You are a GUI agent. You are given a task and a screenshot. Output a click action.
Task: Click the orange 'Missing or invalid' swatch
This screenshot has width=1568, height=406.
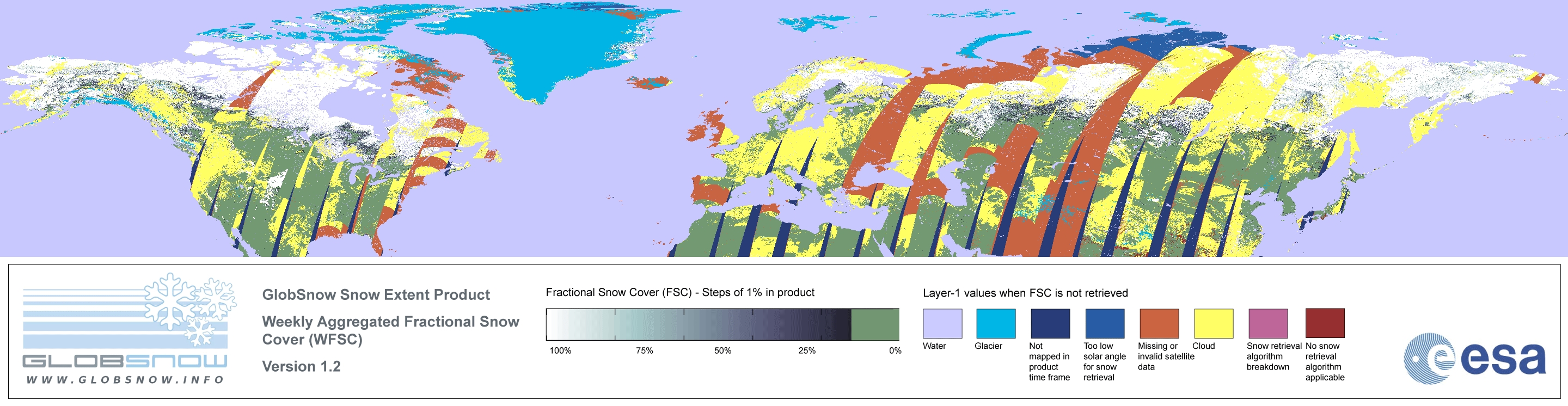click(x=1159, y=323)
